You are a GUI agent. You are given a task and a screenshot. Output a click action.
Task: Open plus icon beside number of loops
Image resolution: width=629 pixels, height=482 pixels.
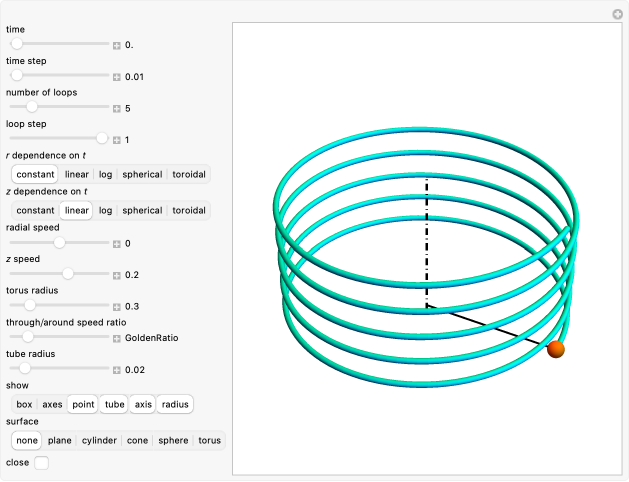click(116, 108)
